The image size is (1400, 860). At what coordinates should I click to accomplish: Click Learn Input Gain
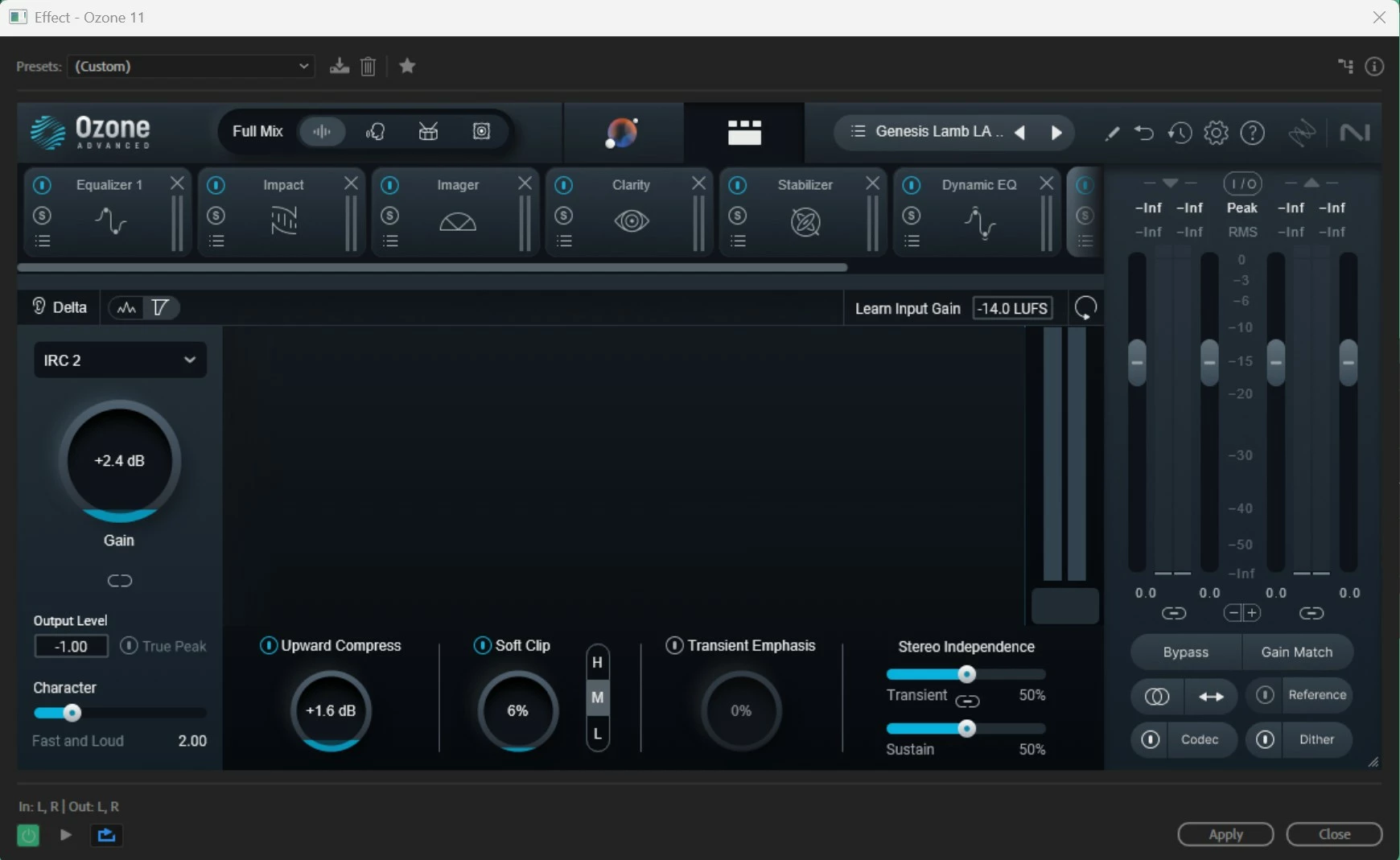[908, 308]
